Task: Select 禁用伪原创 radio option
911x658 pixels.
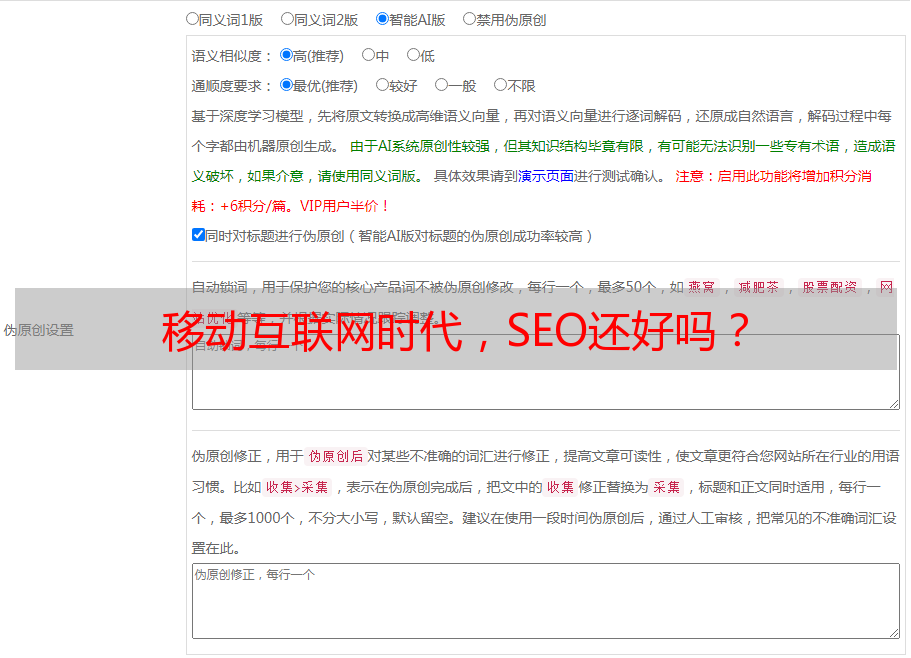Action: (x=469, y=19)
